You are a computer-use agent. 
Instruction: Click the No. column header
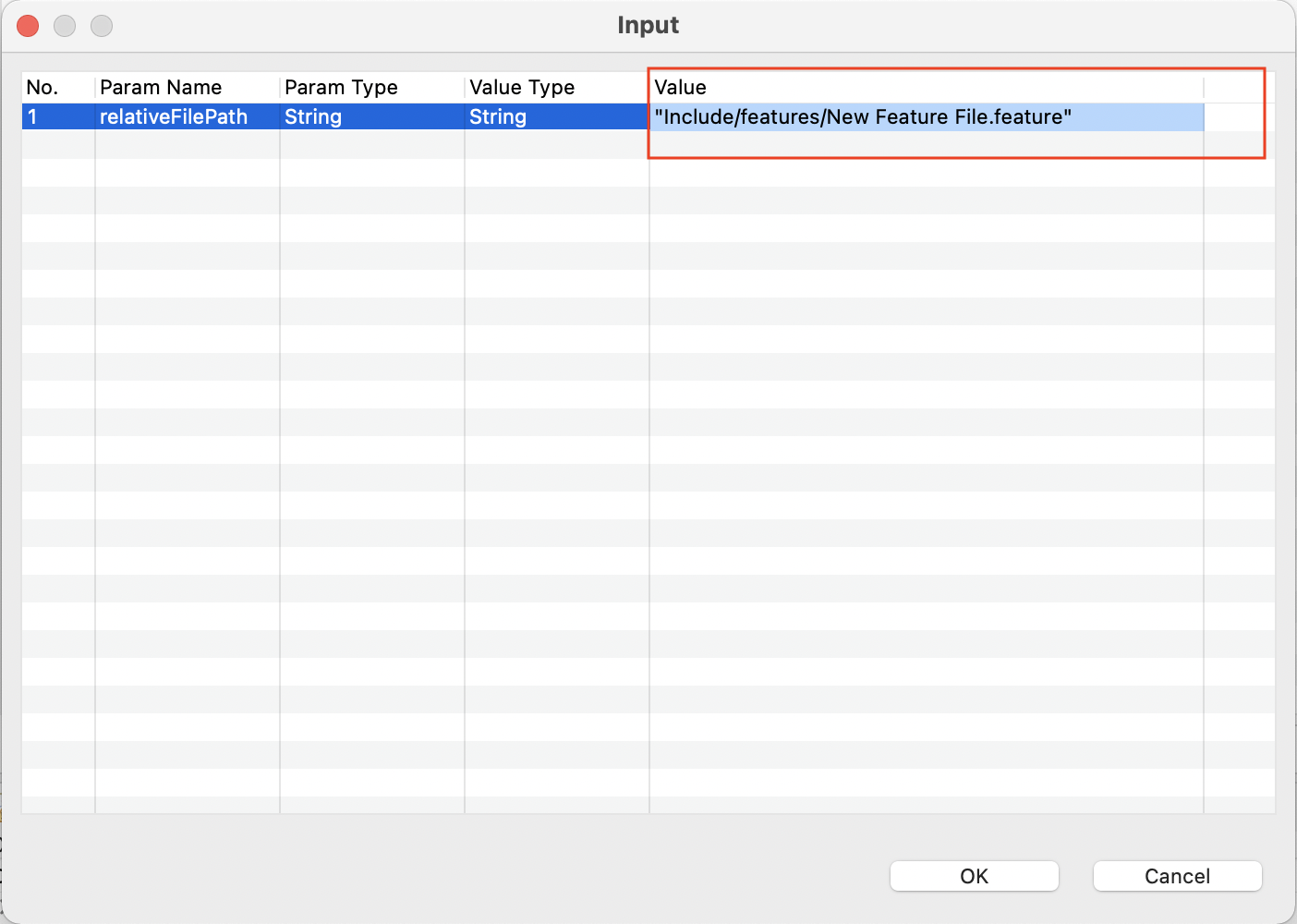pyautogui.click(x=42, y=87)
